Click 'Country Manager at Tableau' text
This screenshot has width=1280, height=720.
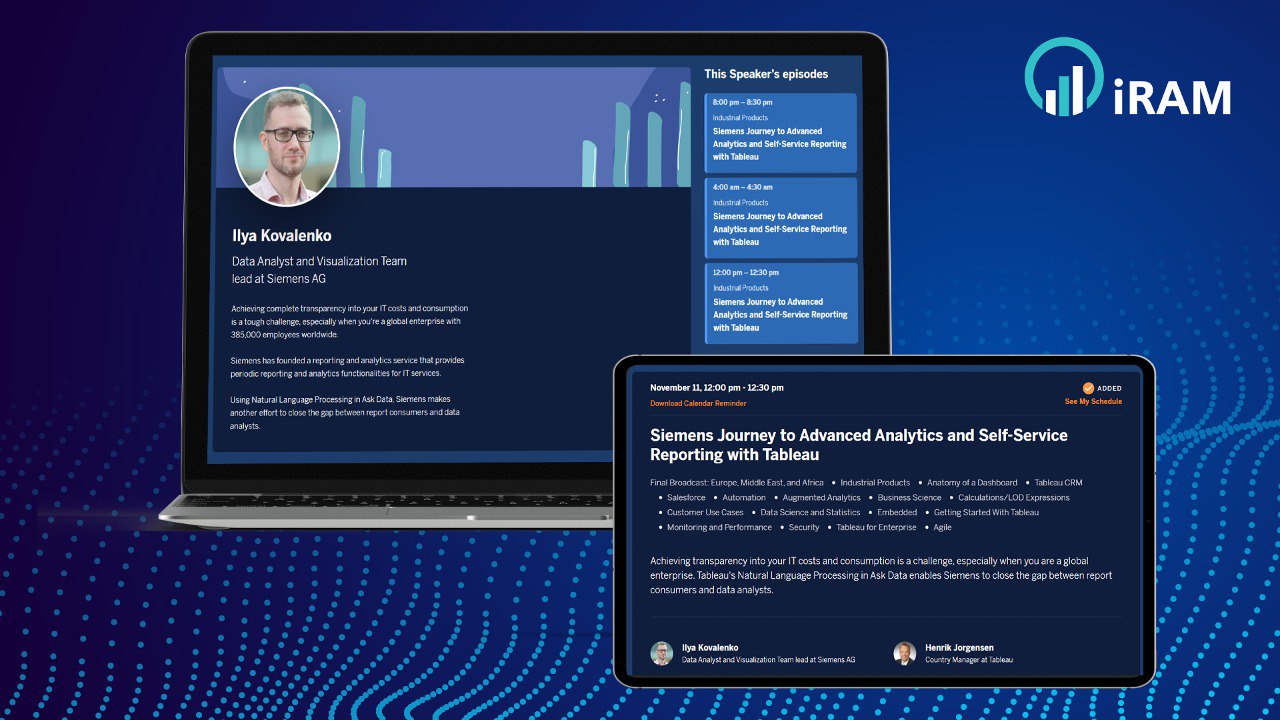tap(969, 661)
